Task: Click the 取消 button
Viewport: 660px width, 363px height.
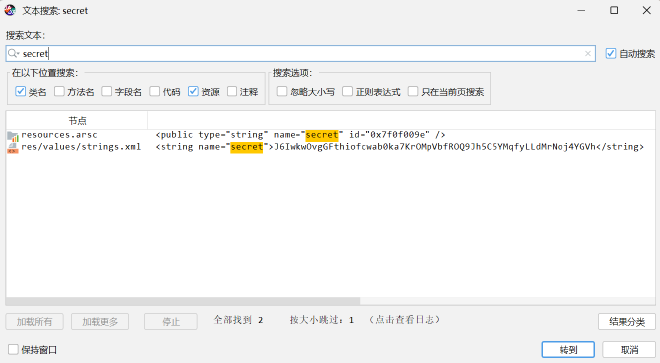Action: click(629, 350)
